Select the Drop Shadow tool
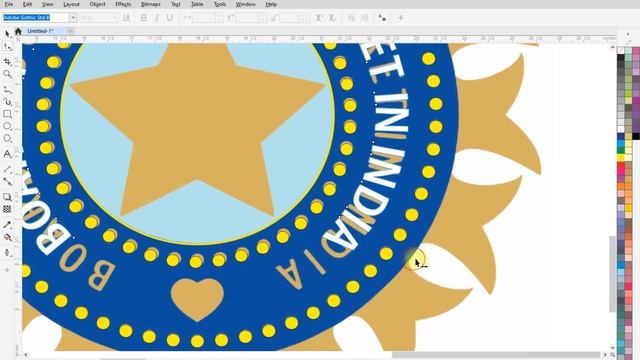 pos(7,197)
